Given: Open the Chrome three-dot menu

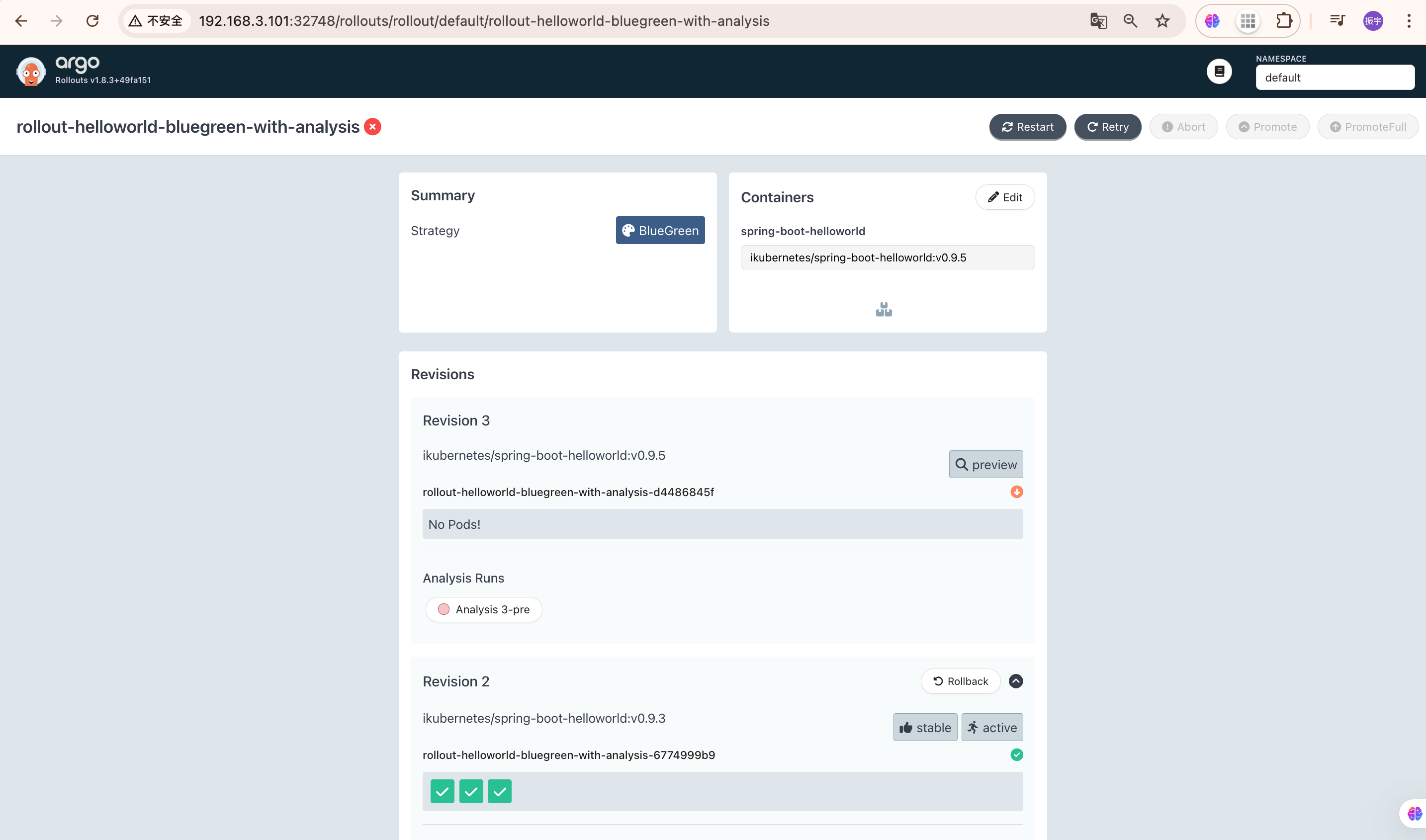Looking at the screenshot, I should (1409, 21).
